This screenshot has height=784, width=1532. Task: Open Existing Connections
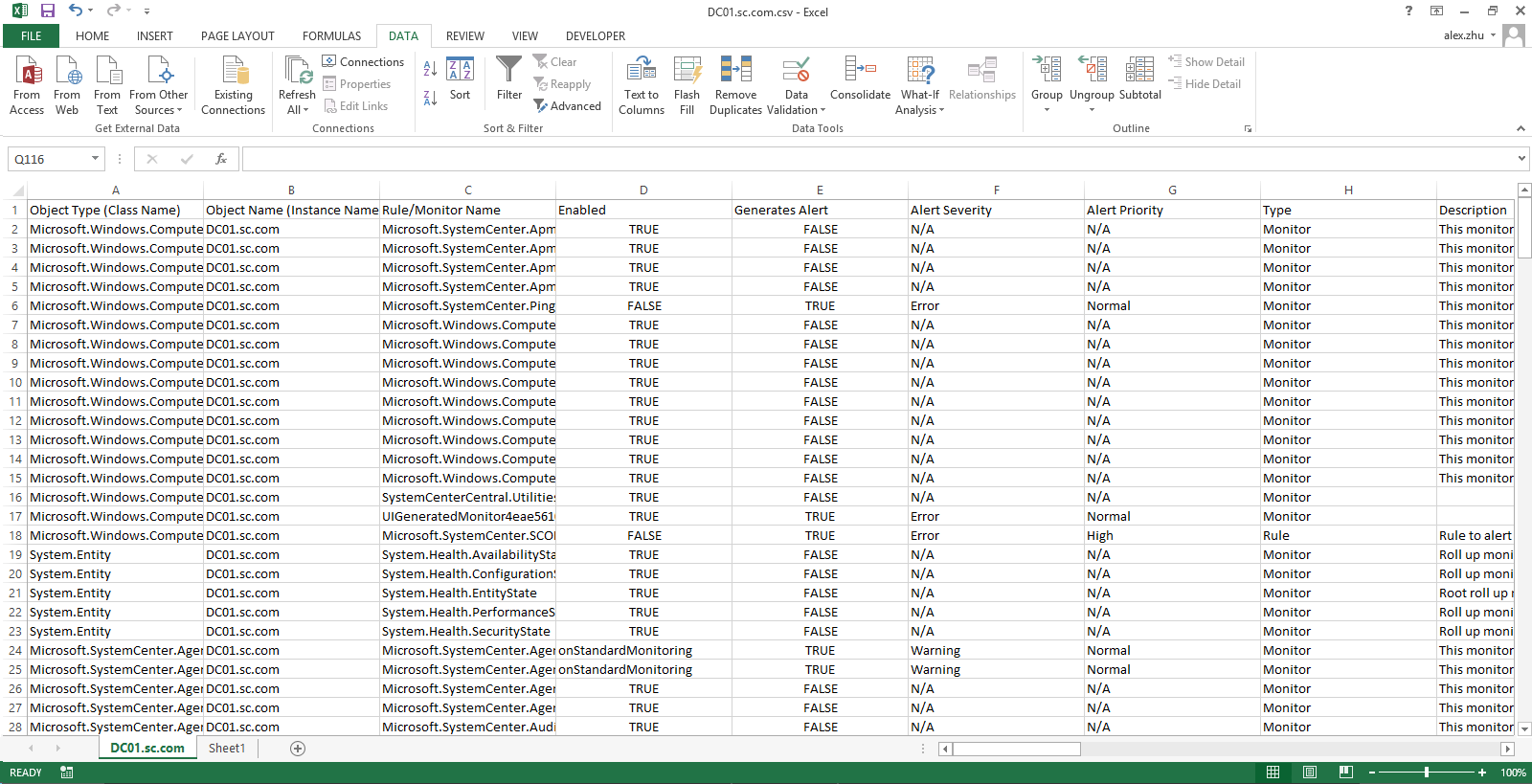pyautogui.click(x=233, y=85)
